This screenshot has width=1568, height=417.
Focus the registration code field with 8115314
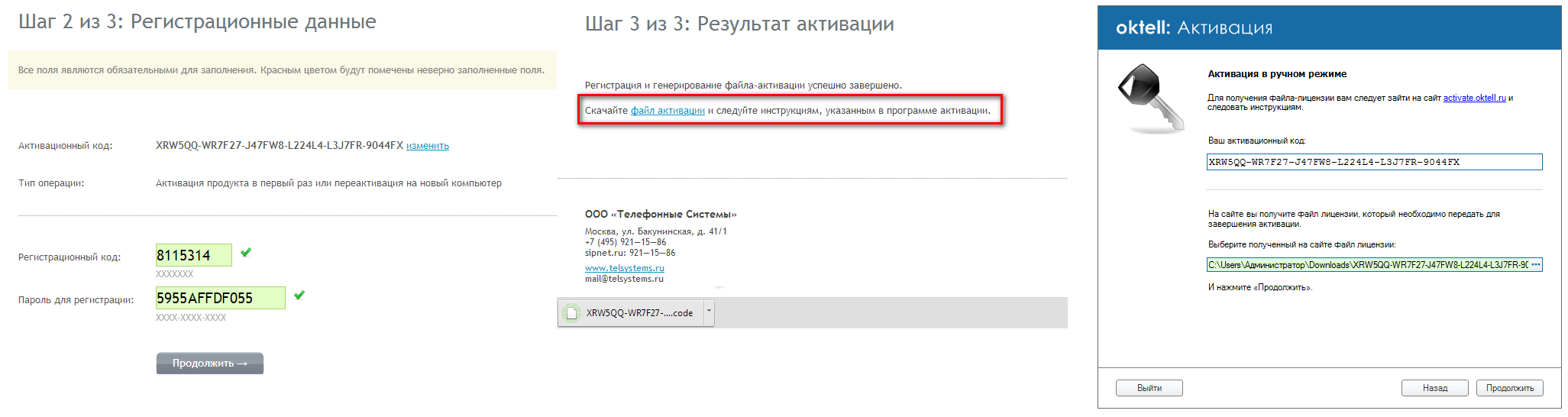click(x=193, y=255)
